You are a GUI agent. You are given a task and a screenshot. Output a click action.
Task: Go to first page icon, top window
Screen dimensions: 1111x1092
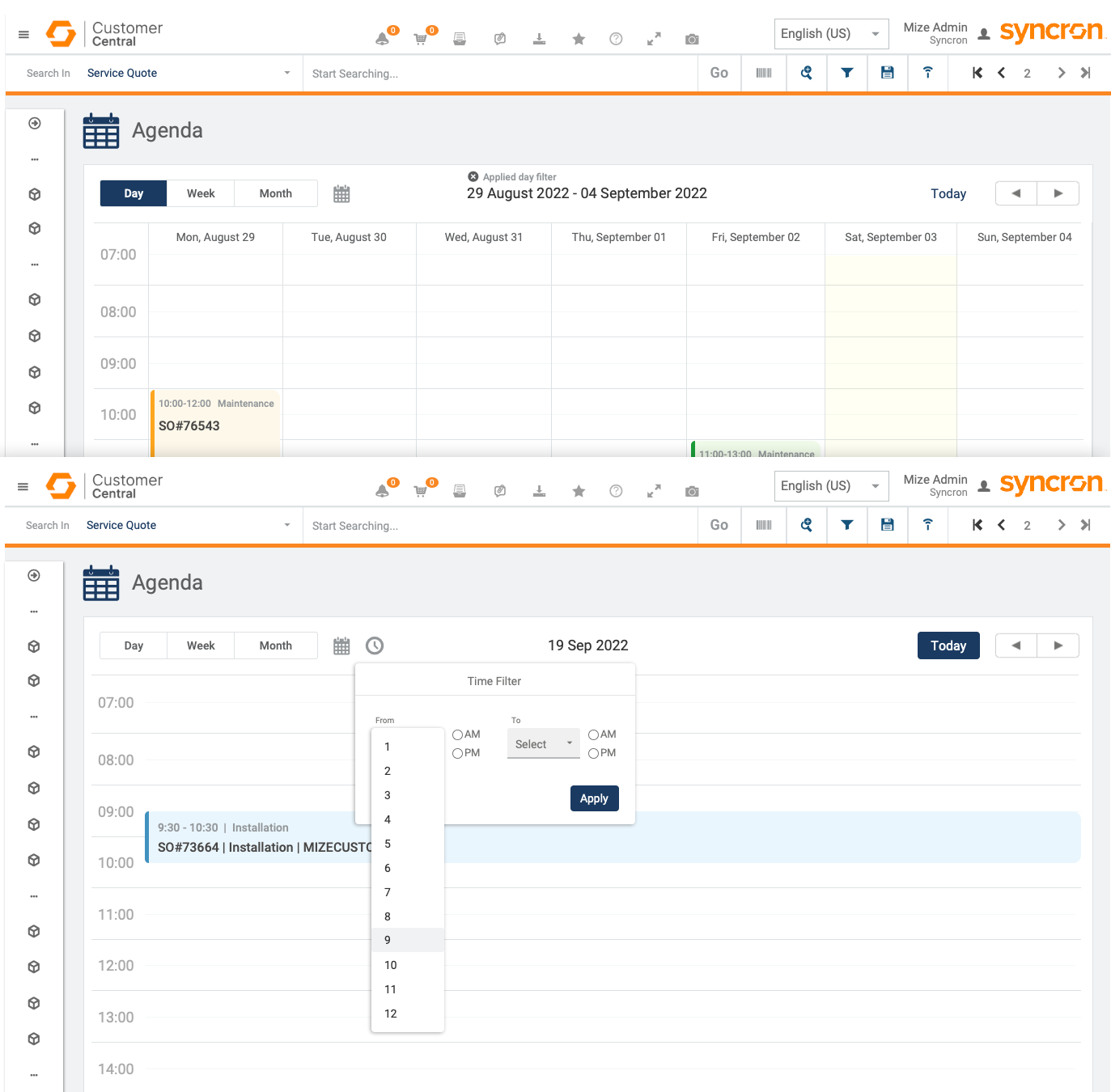point(977,73)
